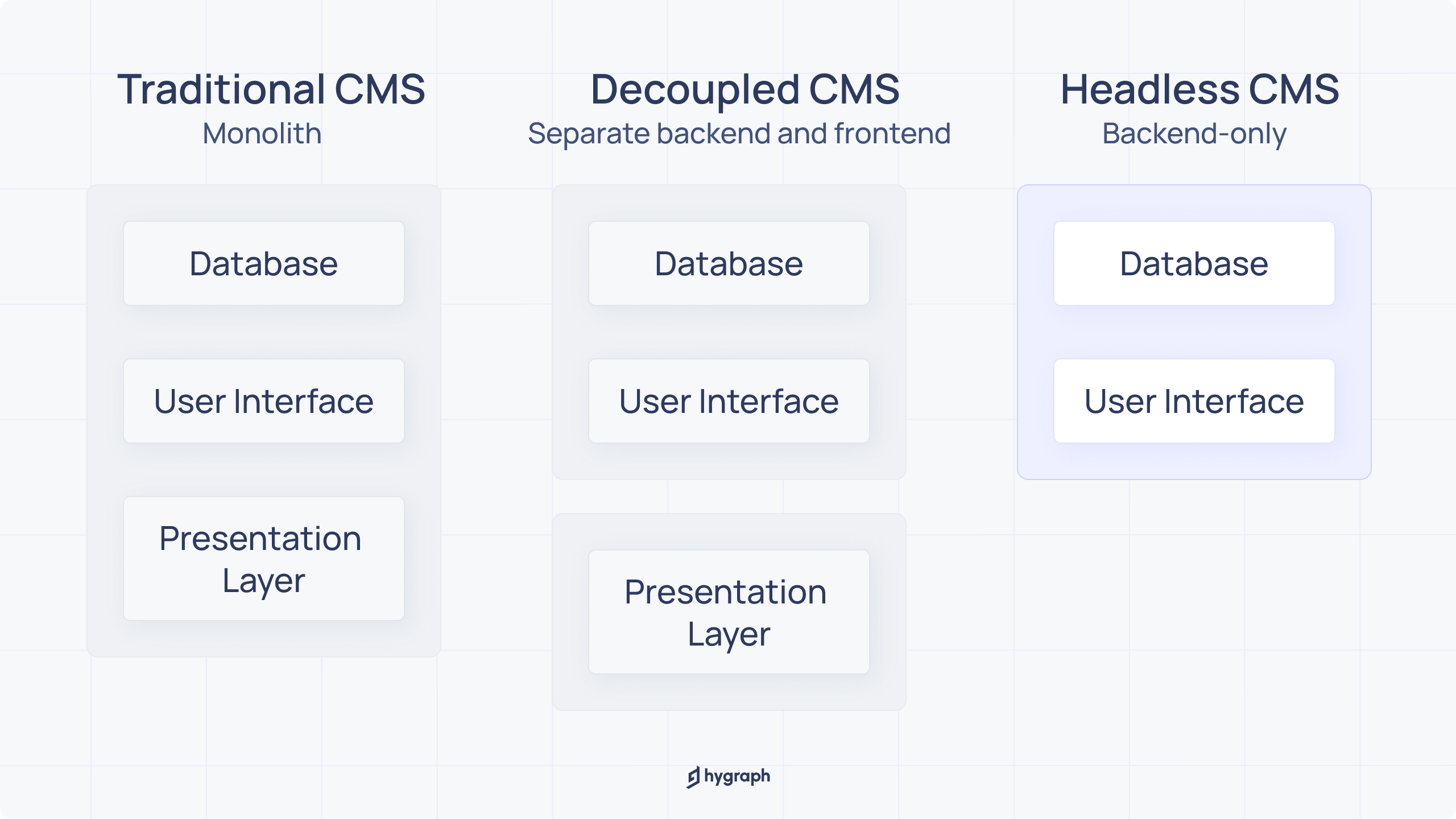The image size is (1456, 819).
Task: Select the Database block in Traditional CMS
Action: point(264,262)
